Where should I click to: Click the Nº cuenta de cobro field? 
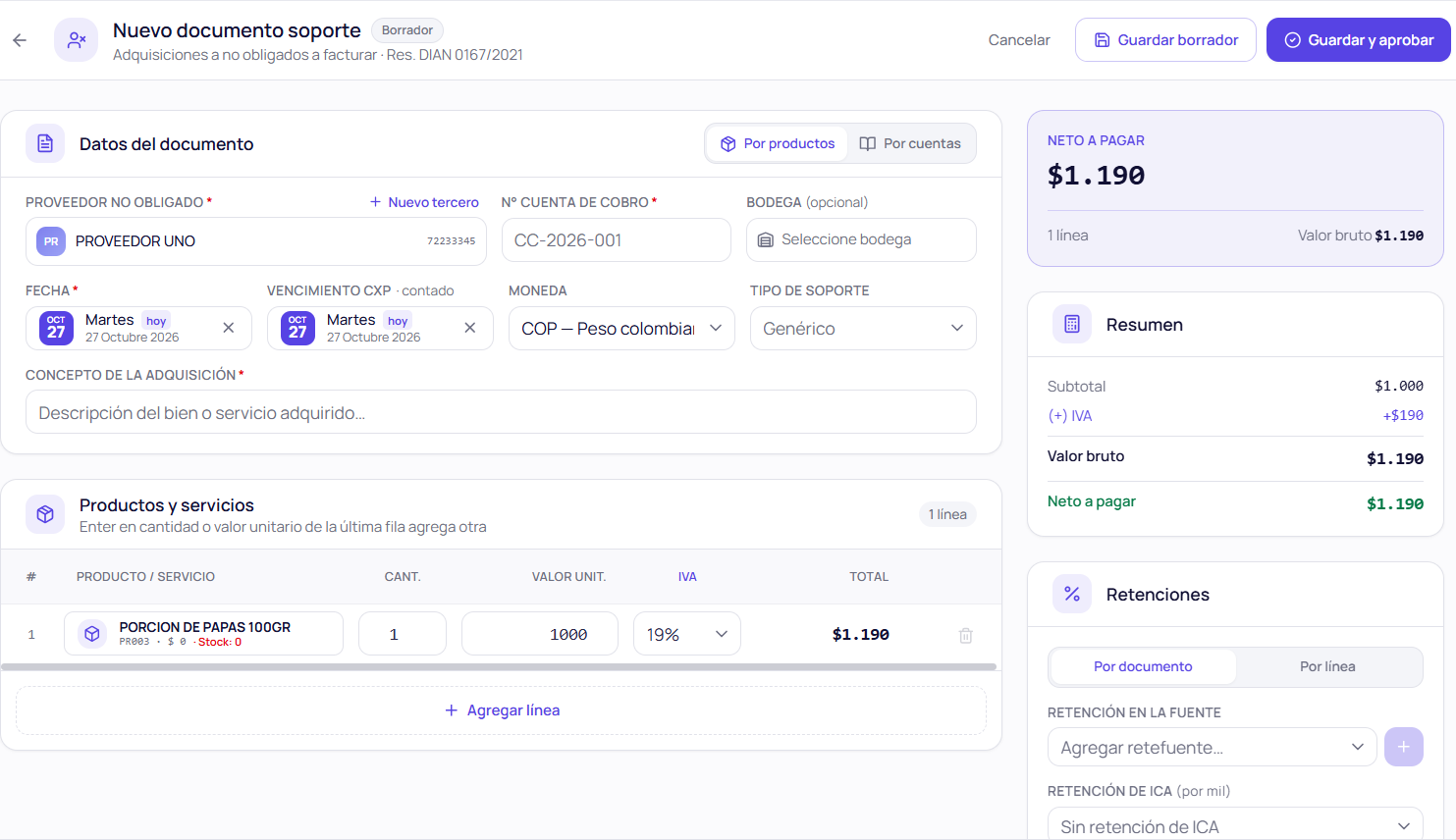point(617,240)
